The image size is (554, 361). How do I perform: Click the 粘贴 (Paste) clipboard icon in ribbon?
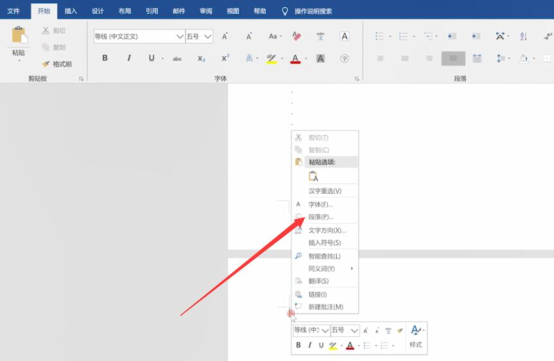click(19, 36)
